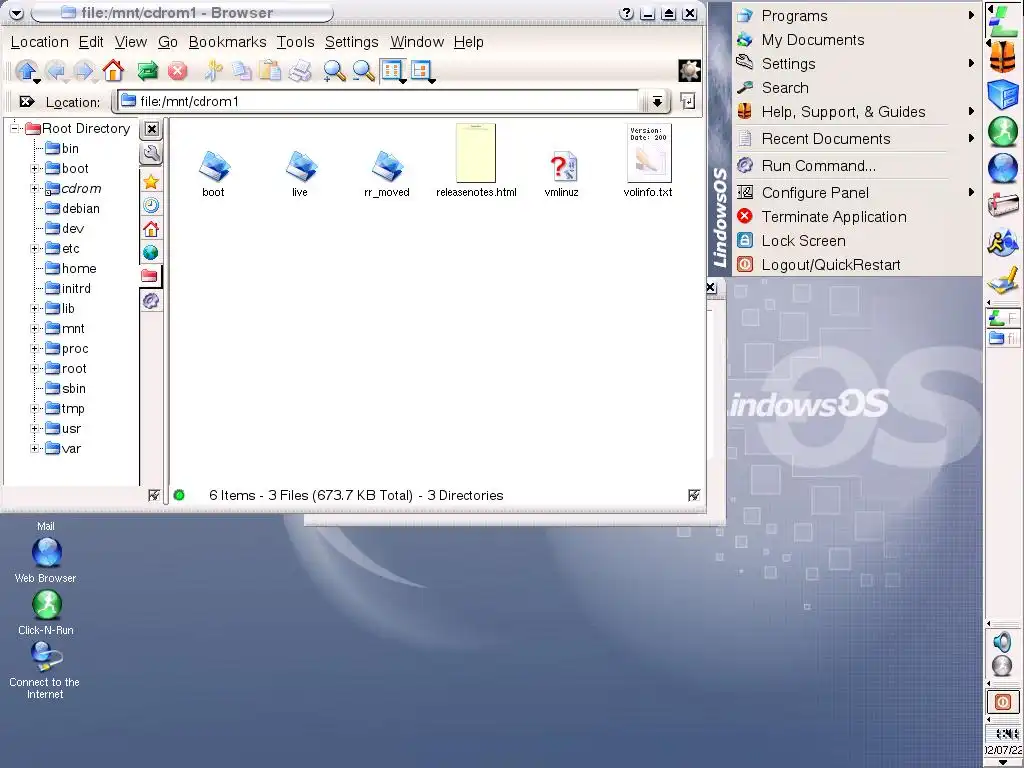
Task: Switch sidebar to Bookmarks star tab
Action: (151, 182)
